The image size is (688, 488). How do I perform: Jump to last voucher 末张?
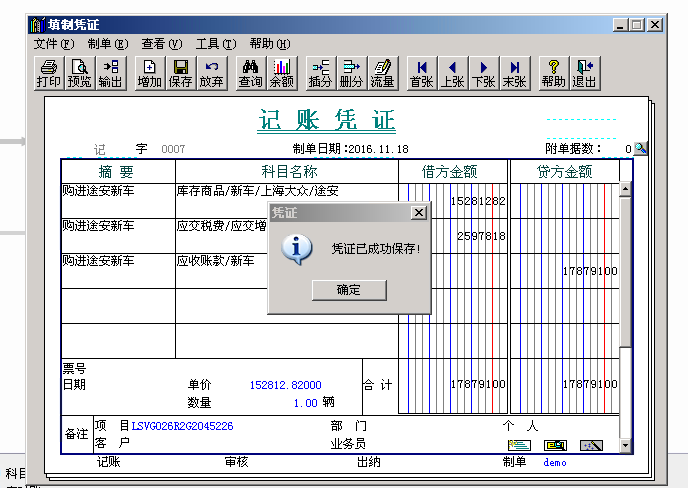pos(515,73)
